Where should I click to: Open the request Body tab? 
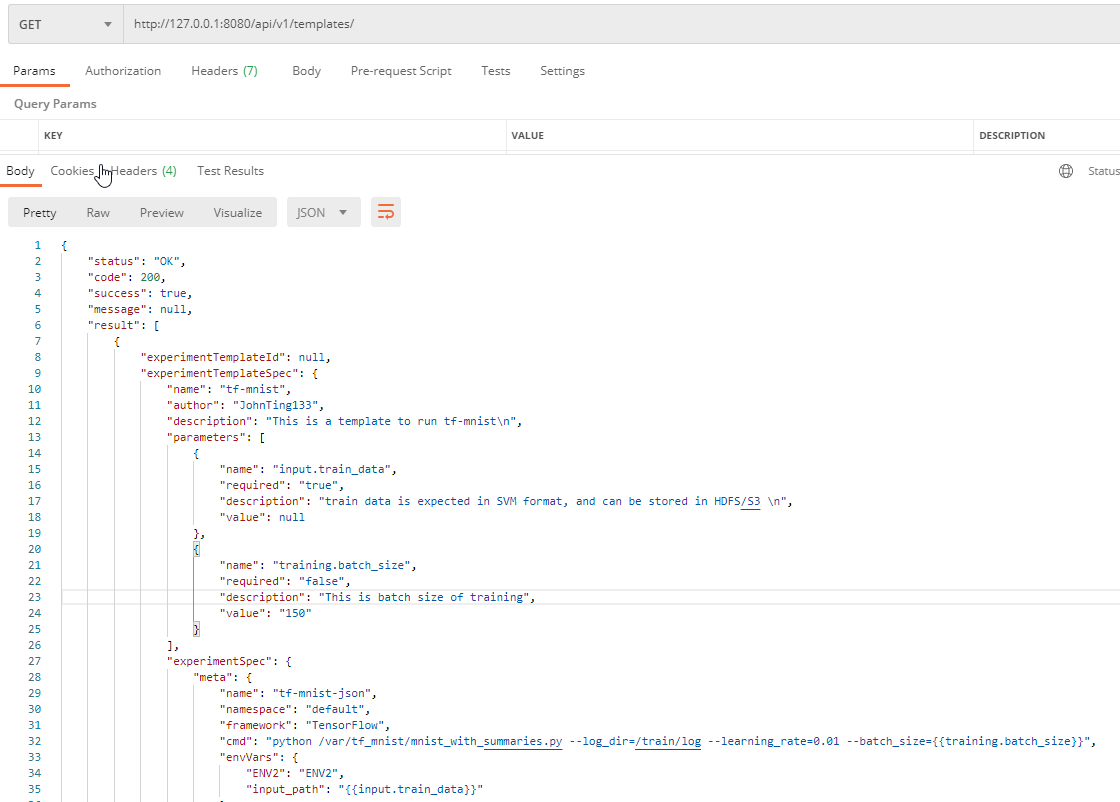click(306, 71)
